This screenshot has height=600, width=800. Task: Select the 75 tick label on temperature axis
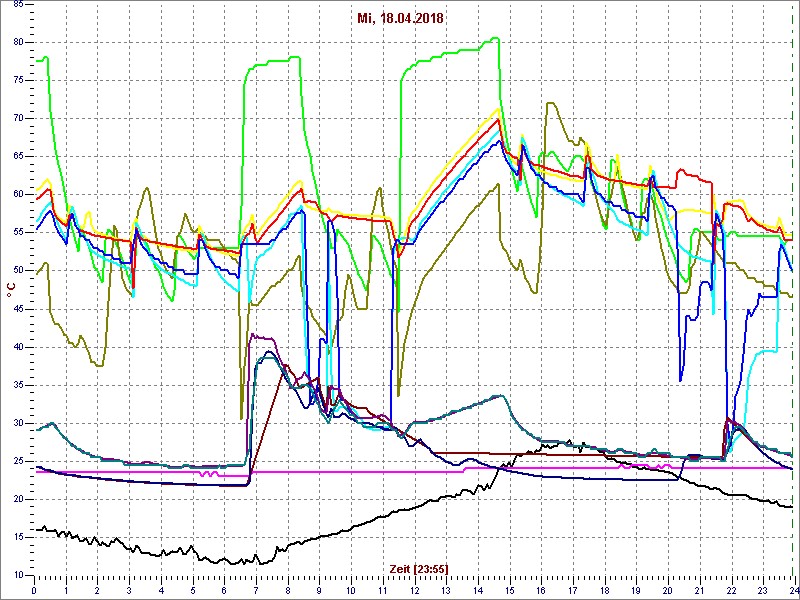[17, 81]
